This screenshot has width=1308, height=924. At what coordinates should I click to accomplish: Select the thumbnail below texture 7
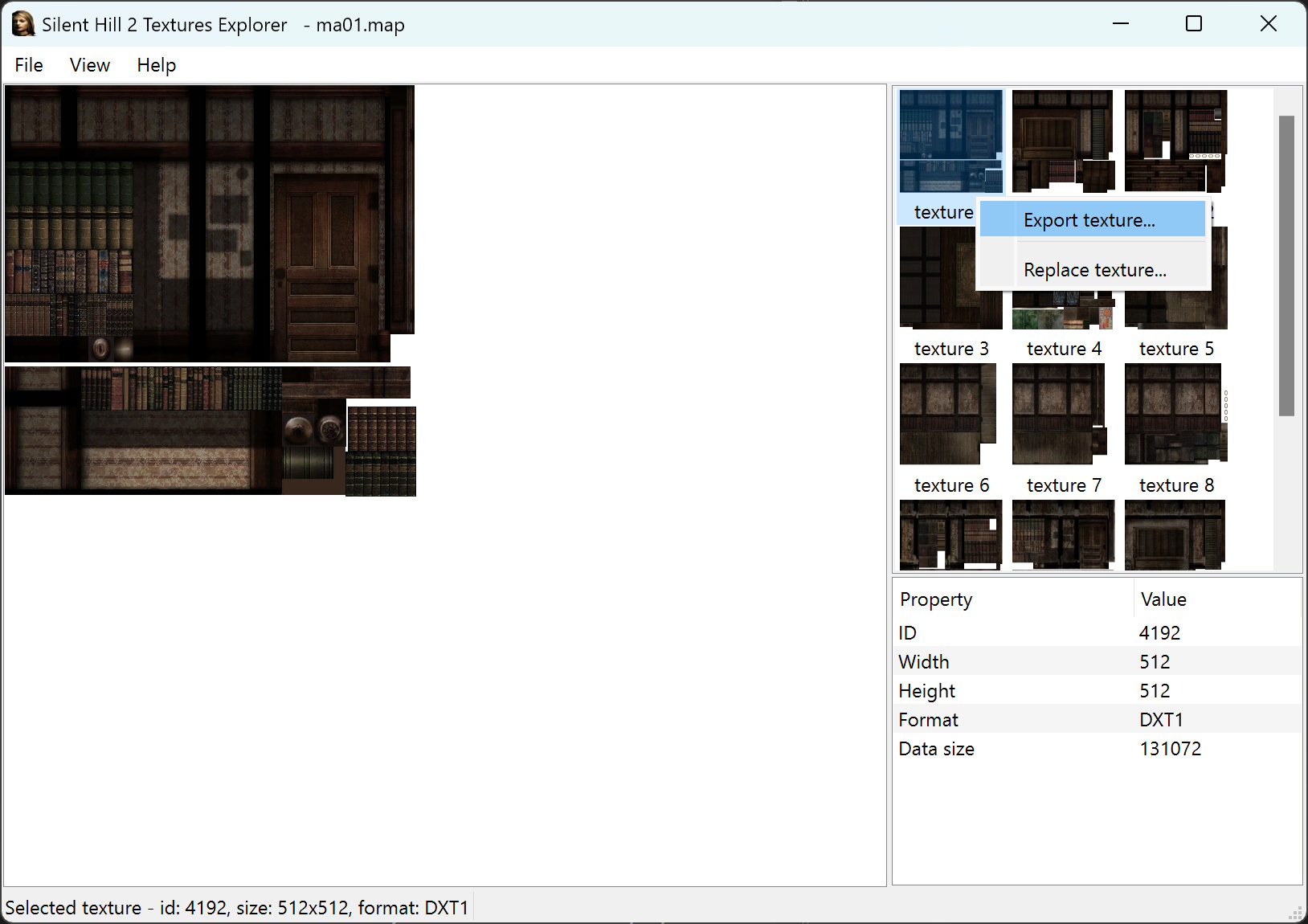point(1064,535)
